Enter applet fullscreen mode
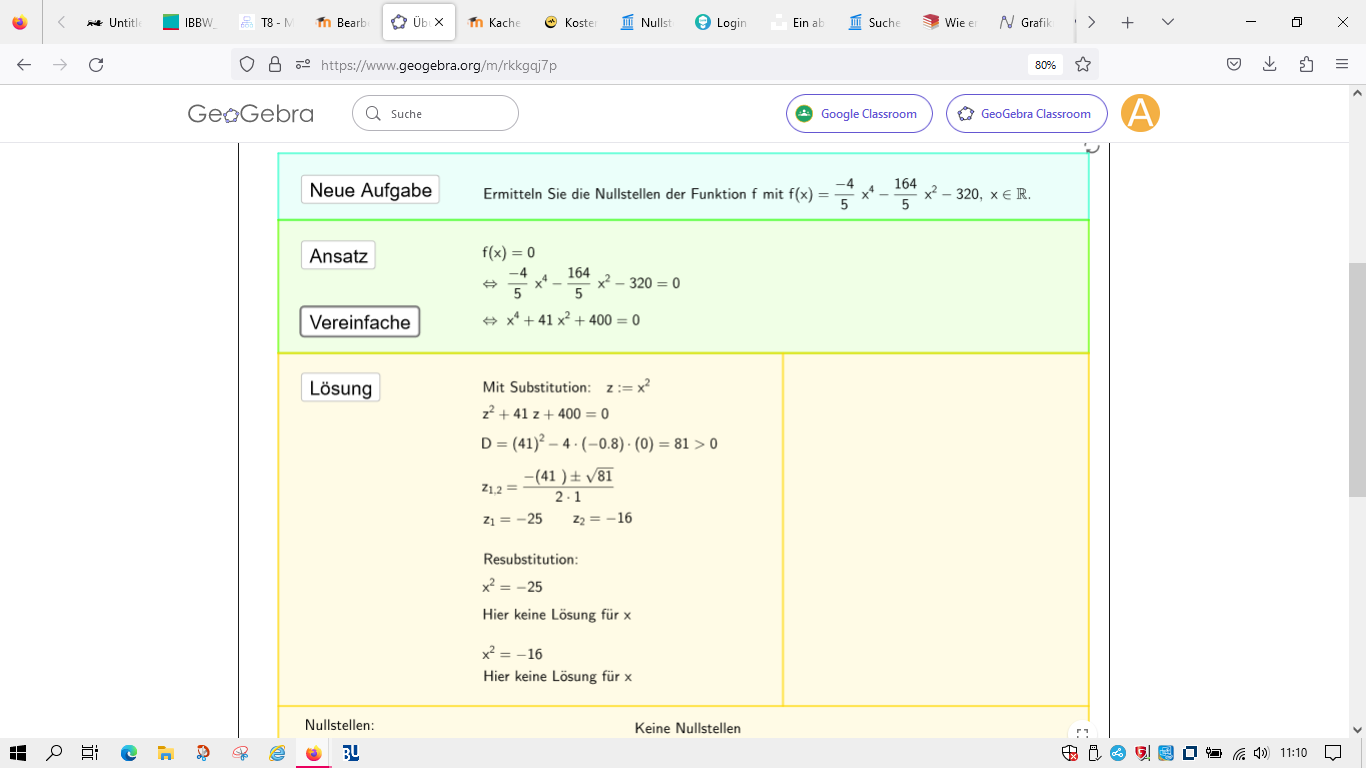 tap(1082, 733)
